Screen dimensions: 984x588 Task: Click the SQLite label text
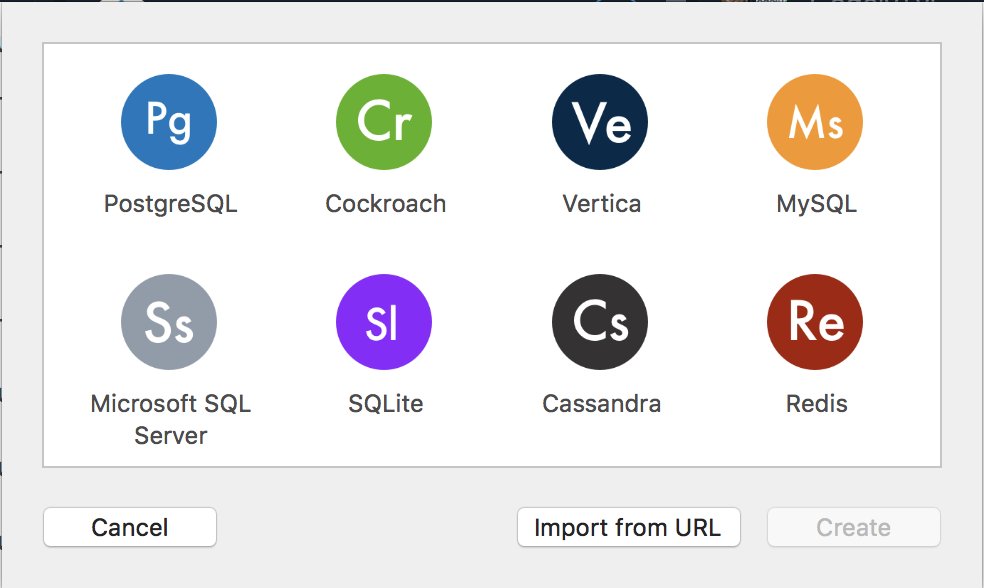click(385, 404)
